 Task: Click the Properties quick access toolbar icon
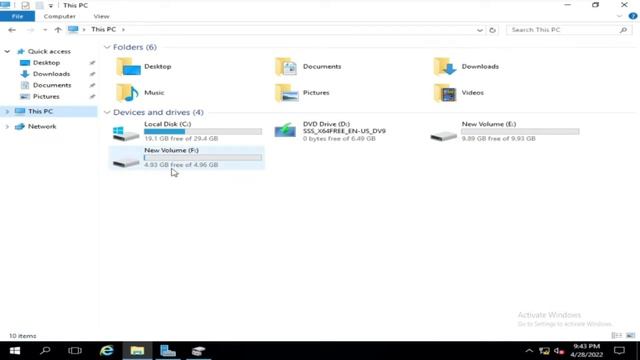pos(25,5)
